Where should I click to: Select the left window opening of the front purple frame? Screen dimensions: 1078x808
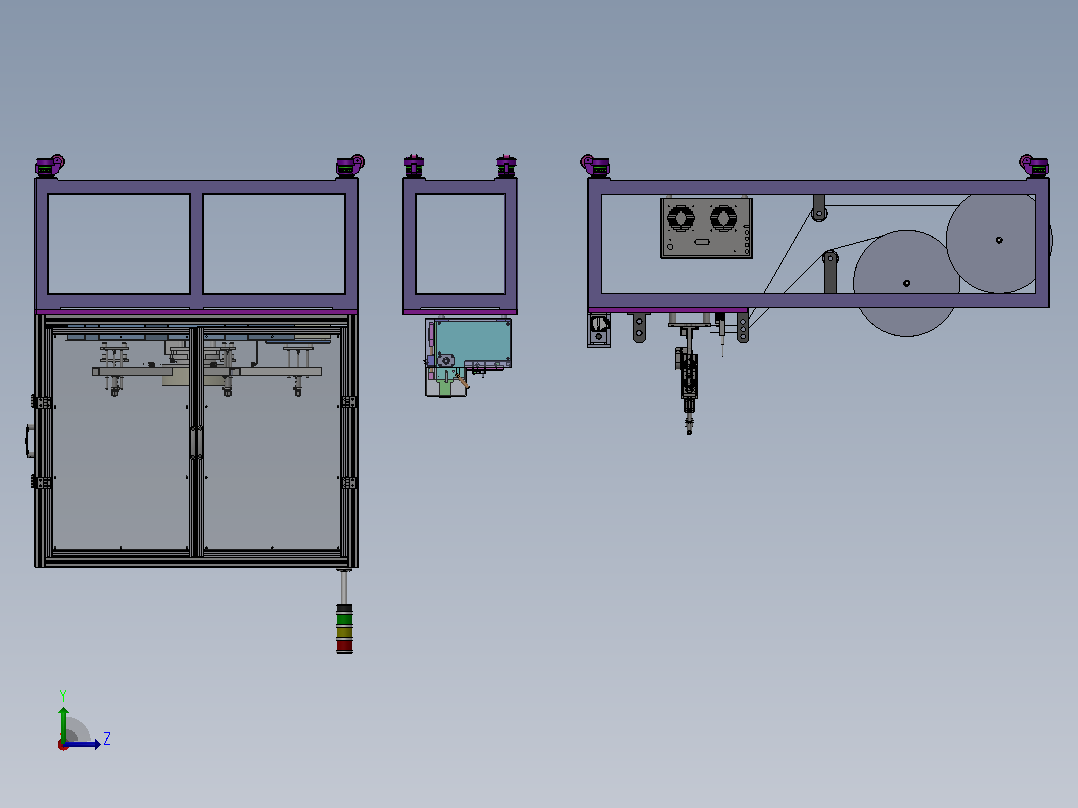click(x=119, y=244)
